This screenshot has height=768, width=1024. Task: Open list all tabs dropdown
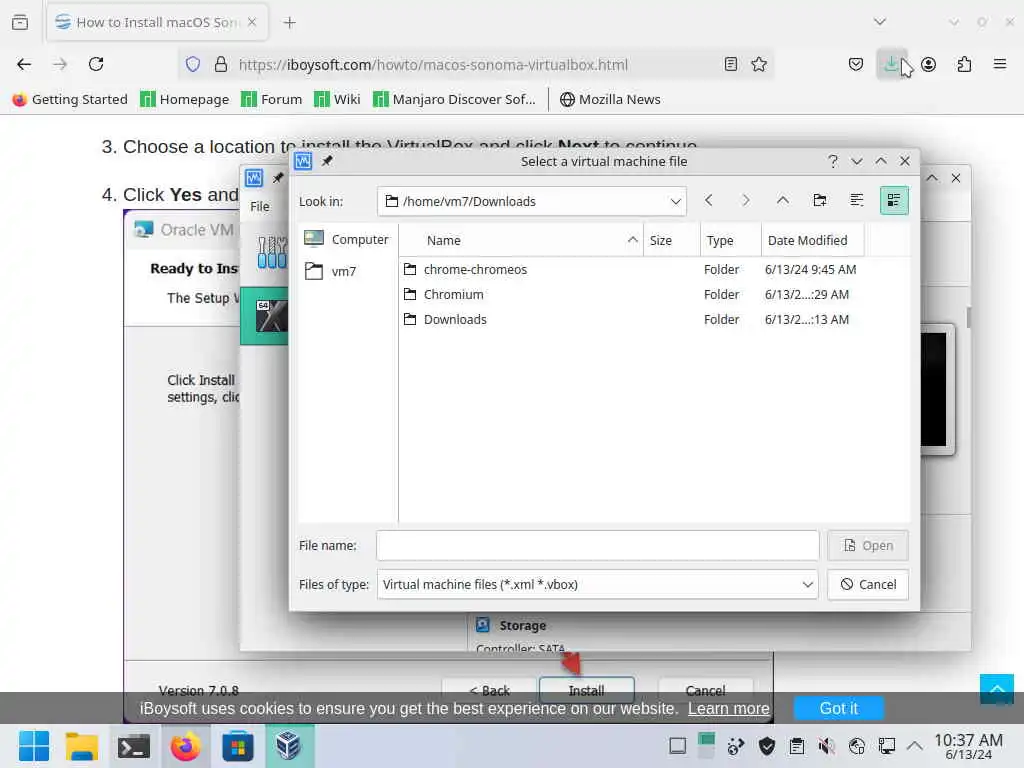[x=880, y=22]
